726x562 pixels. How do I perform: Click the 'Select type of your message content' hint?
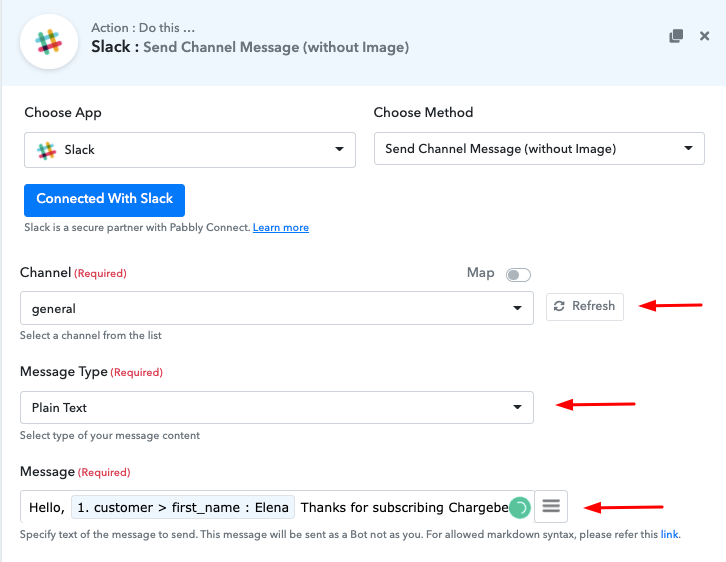point(110,435)
